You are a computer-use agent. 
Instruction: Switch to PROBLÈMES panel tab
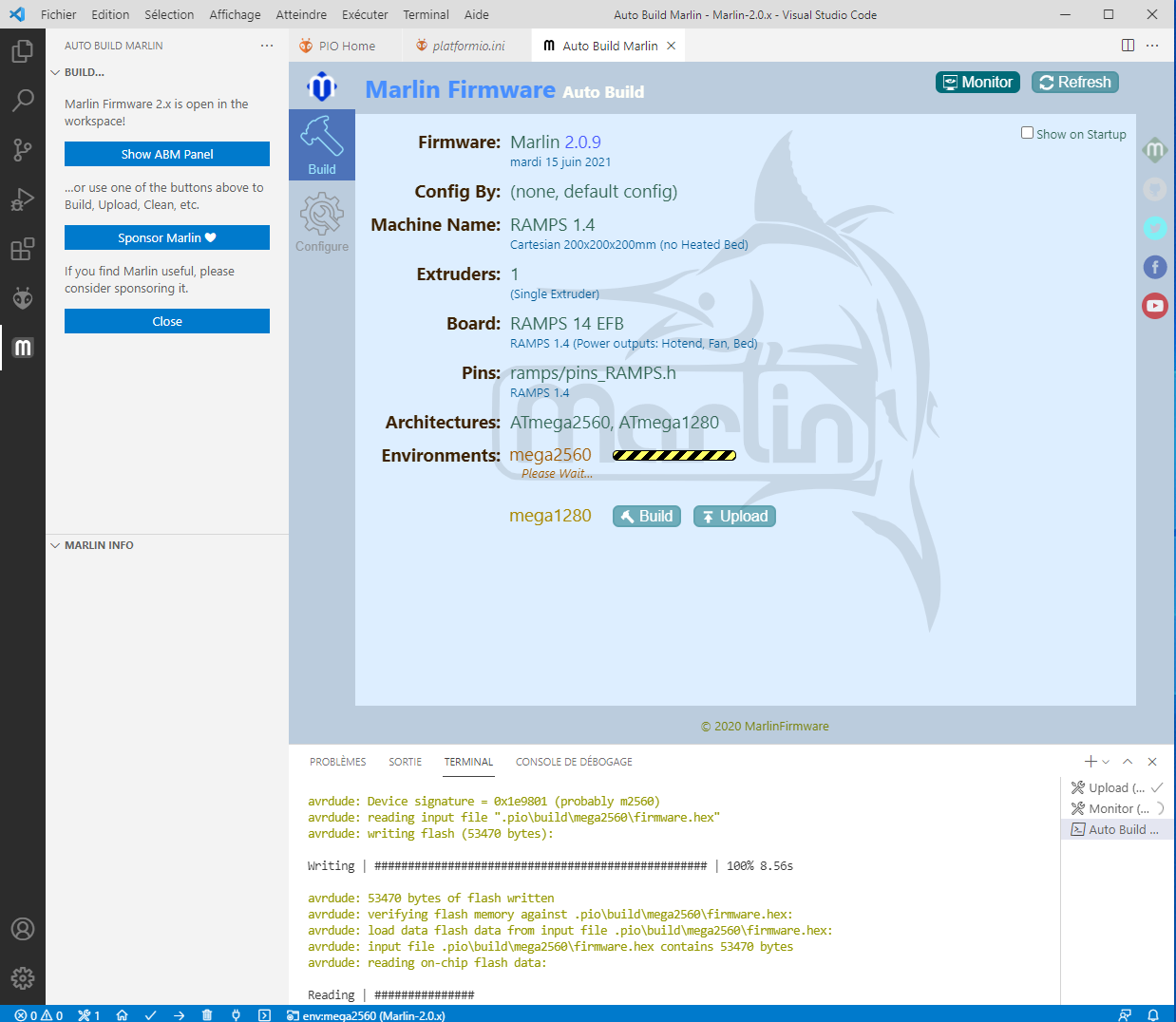[337, 762]
